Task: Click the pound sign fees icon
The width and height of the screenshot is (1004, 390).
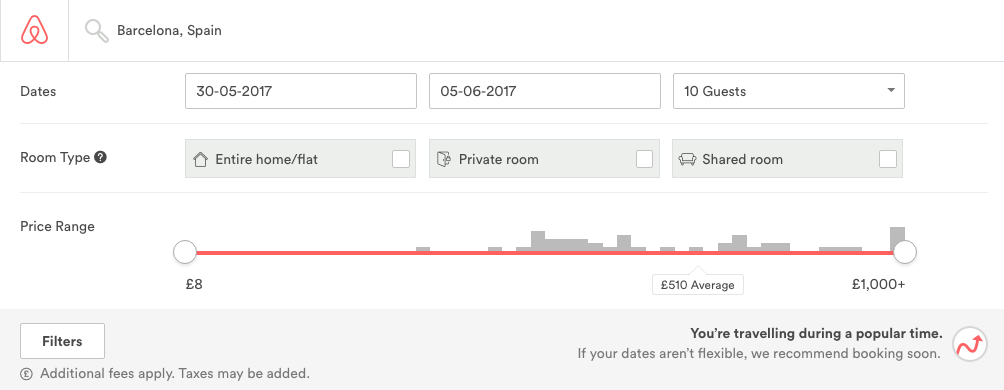Action: coord(26,373)
